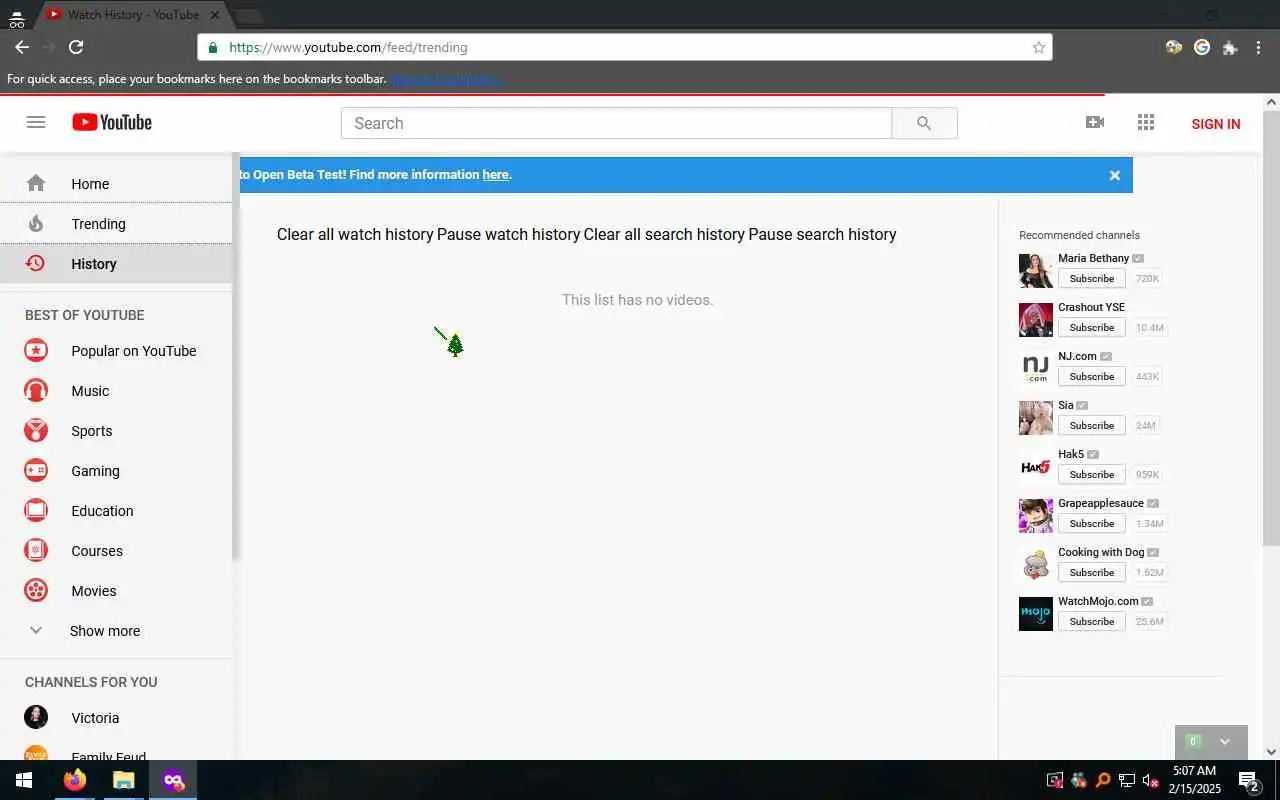Click the Trending flame icon
The image size is (1280, 800).
click(x=36, y=223)
